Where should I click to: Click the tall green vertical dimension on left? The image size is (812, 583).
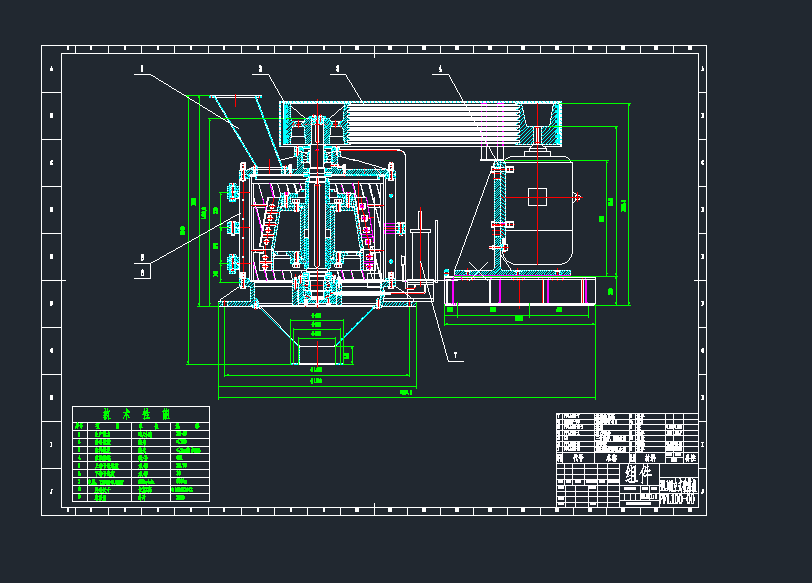tap(189, 230)
